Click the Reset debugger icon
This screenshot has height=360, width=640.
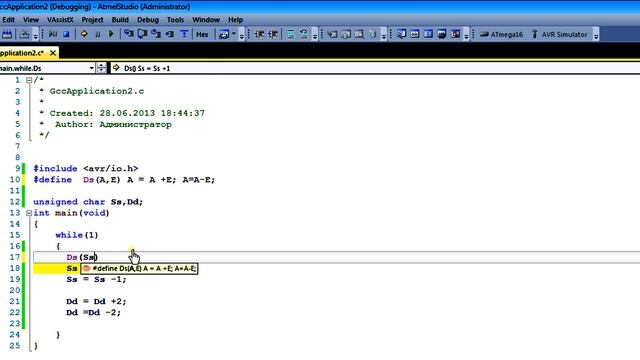click(184, 34)
